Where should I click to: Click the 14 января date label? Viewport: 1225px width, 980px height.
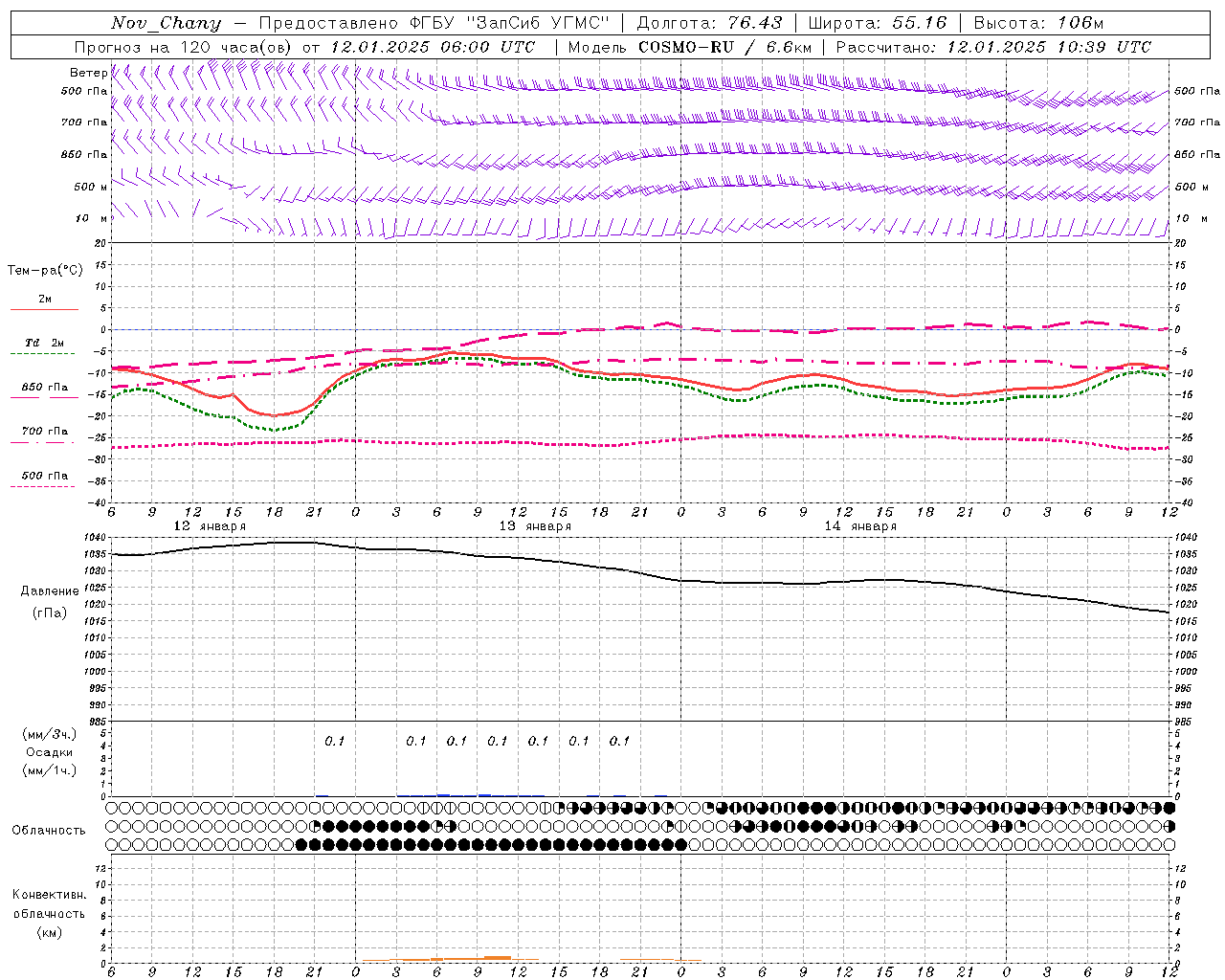click(860, 526)
